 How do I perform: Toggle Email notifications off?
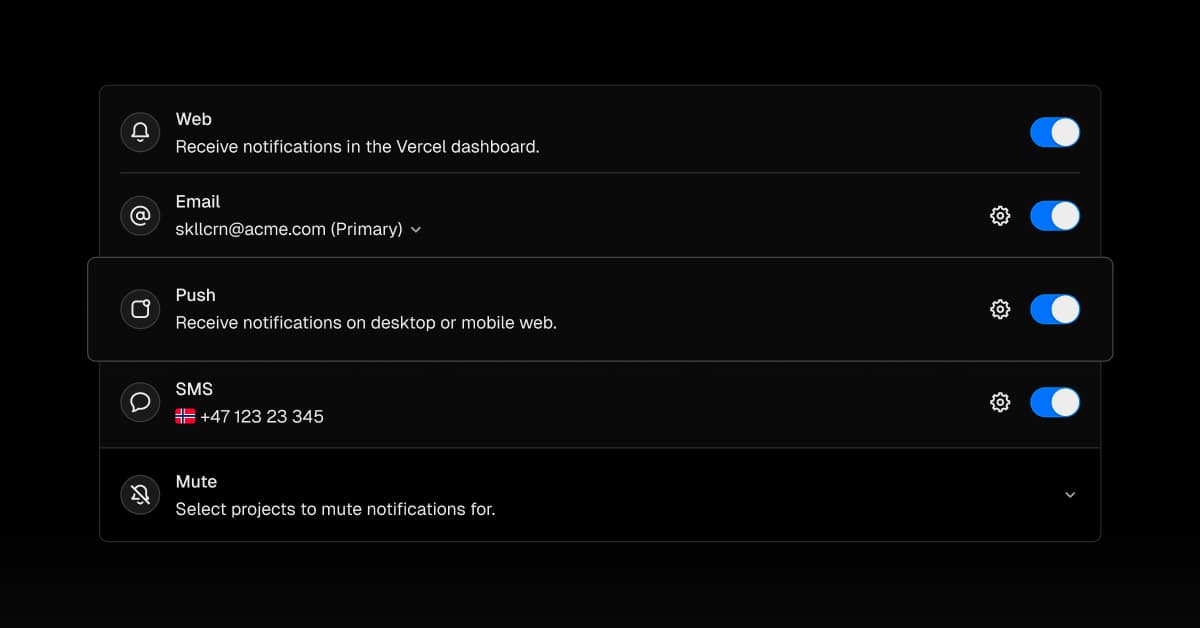click(1055, 215)
